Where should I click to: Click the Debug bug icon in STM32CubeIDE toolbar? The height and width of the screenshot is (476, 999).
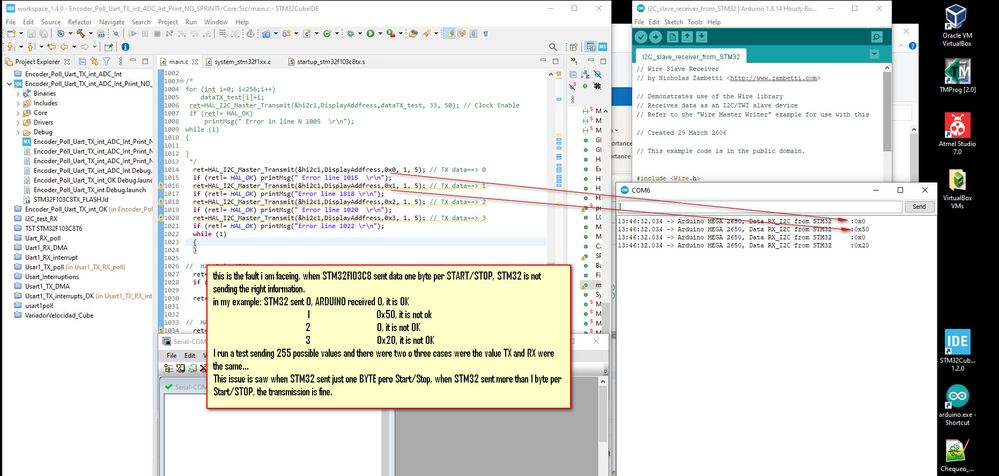click(350, 33)
